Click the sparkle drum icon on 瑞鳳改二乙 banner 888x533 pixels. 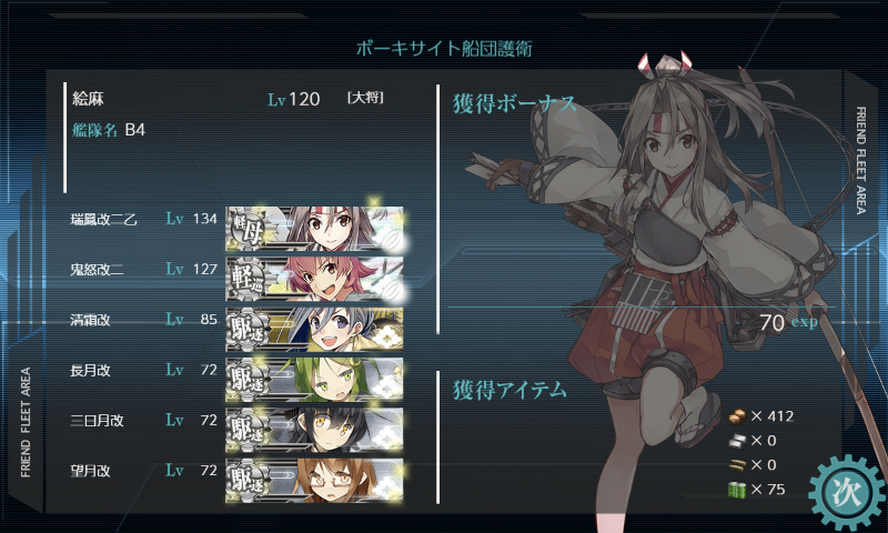point(391,240)
